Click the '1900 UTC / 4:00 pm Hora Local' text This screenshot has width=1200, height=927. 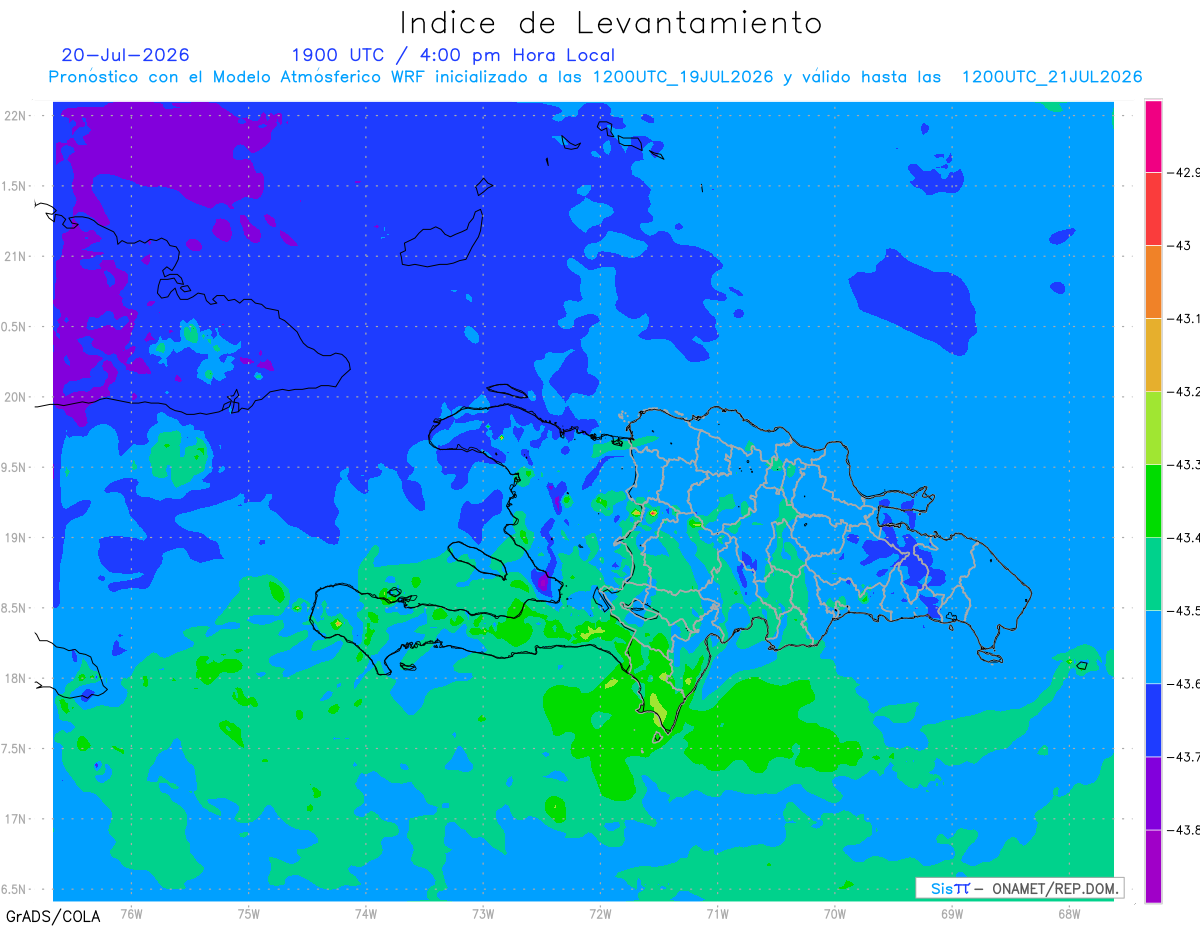click(453, 55)
